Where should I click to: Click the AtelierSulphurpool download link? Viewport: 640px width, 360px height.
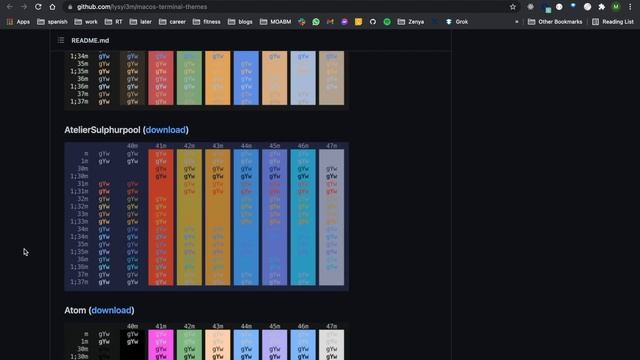(166, 130)
